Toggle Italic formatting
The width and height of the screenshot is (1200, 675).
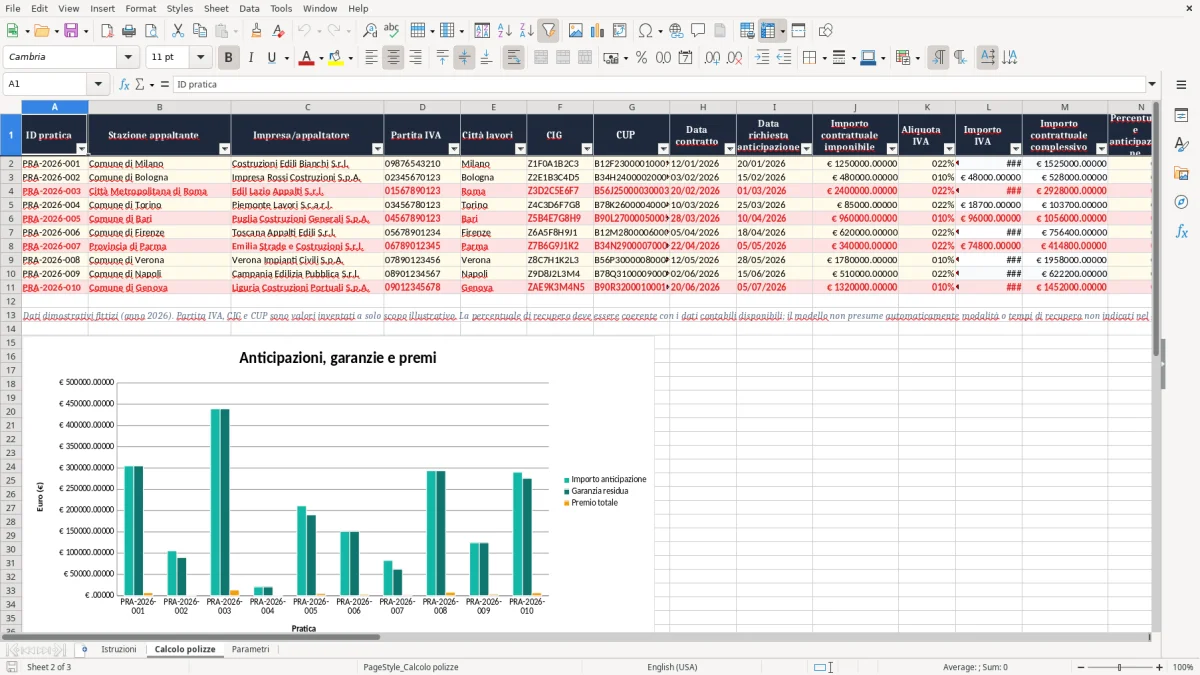coord(250,58)
